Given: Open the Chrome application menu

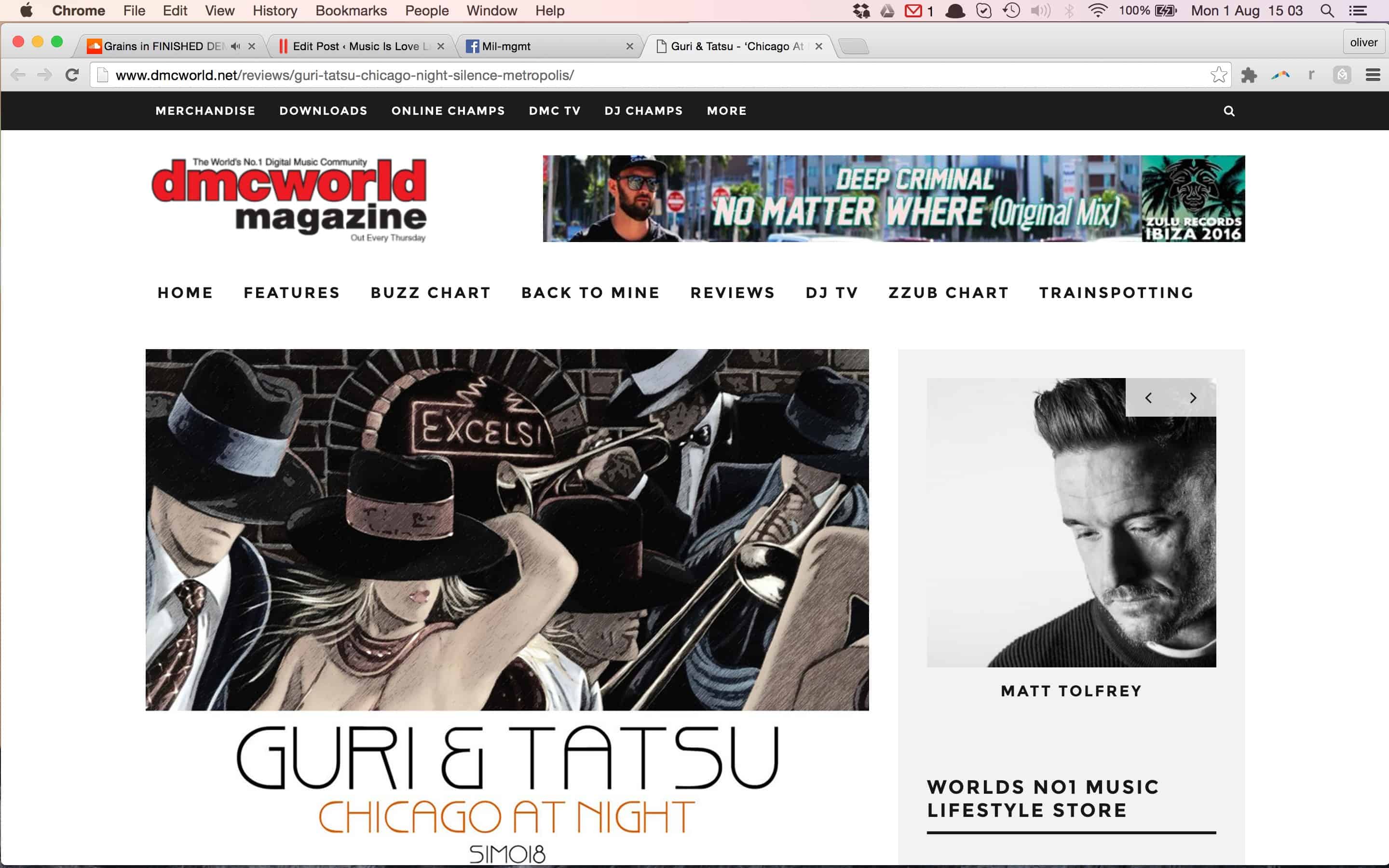Looking at the screenshot, I should [79, 10].
